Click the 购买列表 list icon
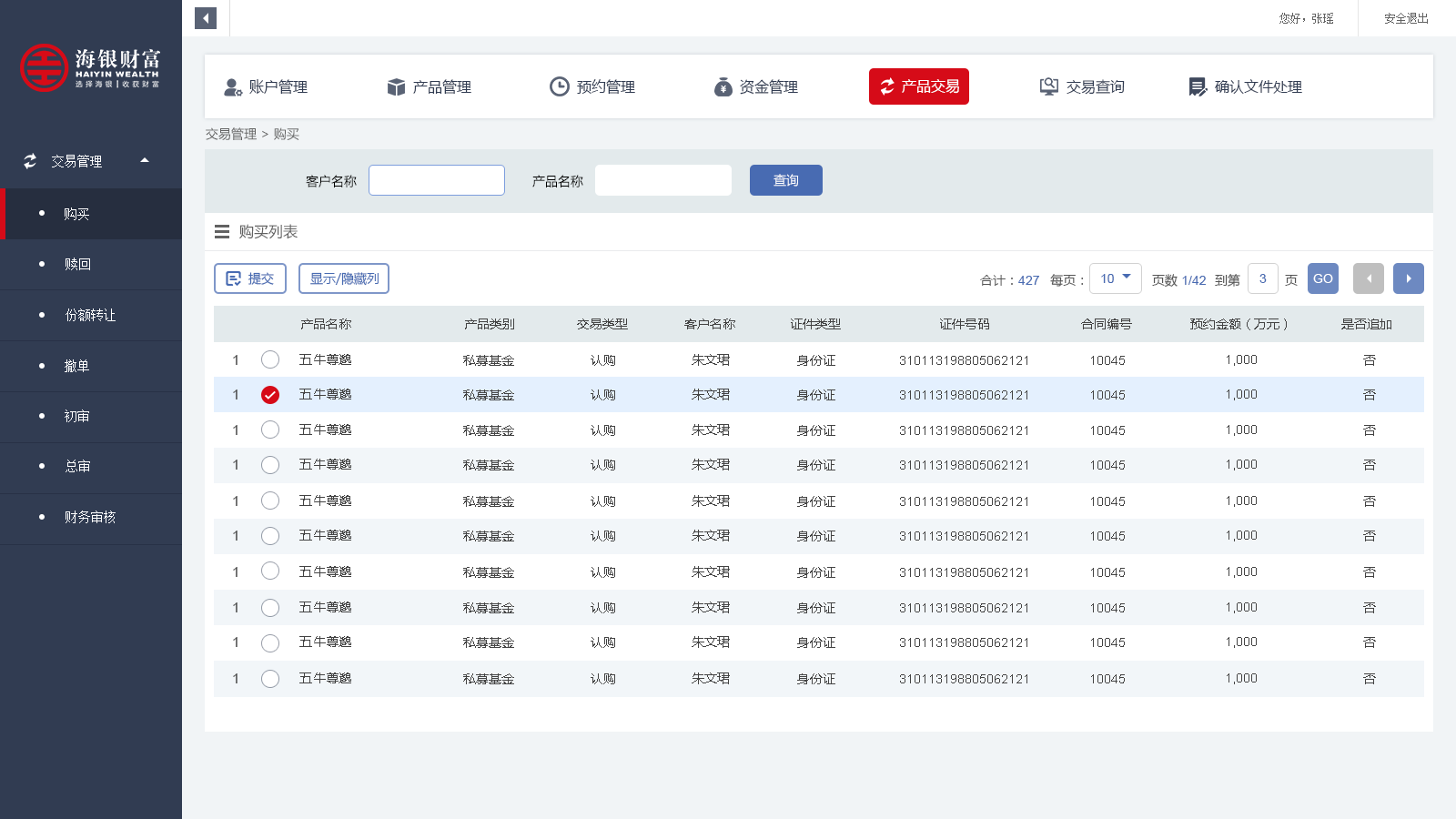The image size is (1456, 819). 222,231
